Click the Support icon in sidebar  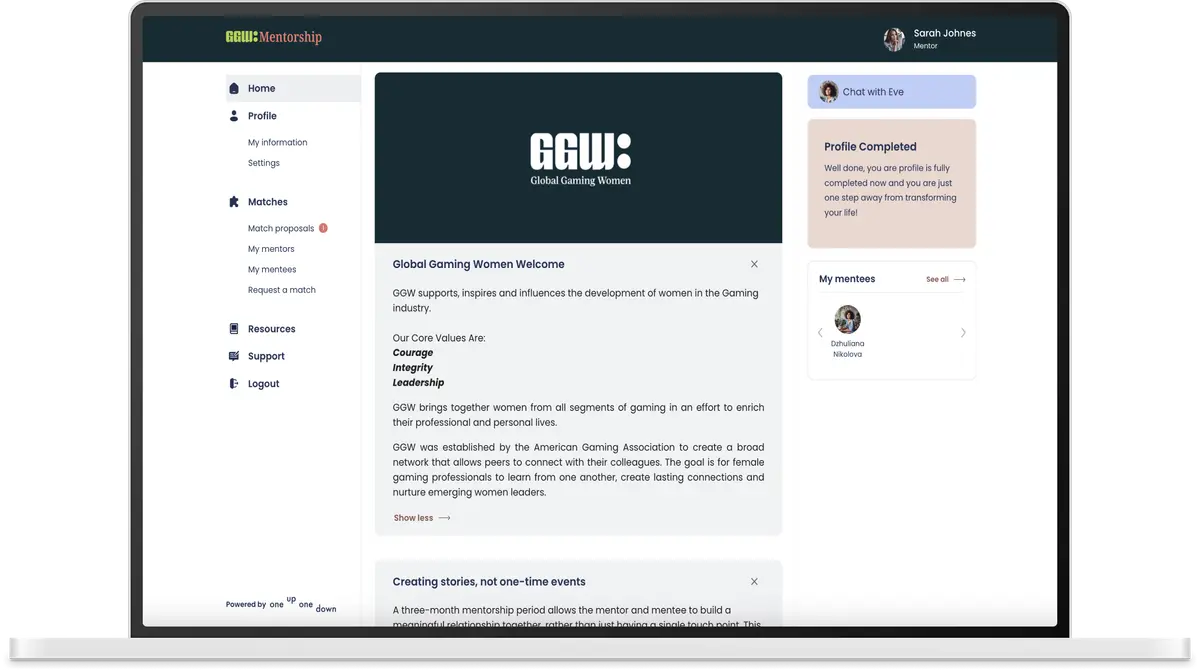click(234, 356)
